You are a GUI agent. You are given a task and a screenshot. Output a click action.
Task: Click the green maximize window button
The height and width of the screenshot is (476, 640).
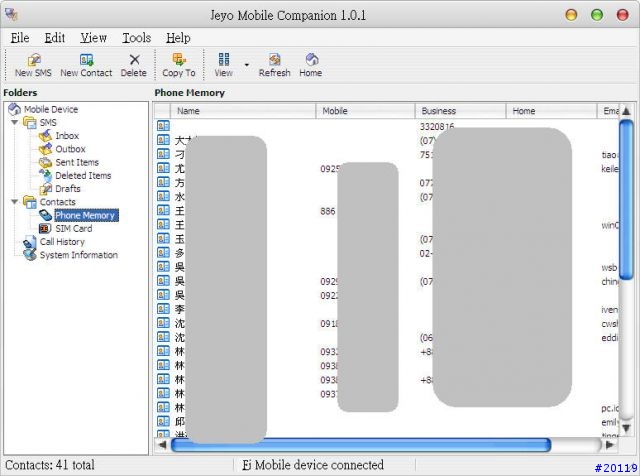(x=597, y=15)
